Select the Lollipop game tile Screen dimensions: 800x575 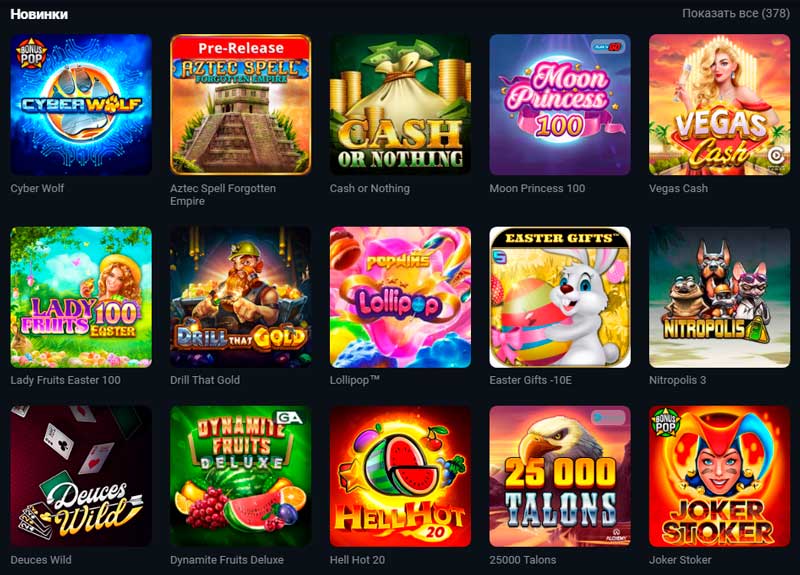click(x=400, y=297)
